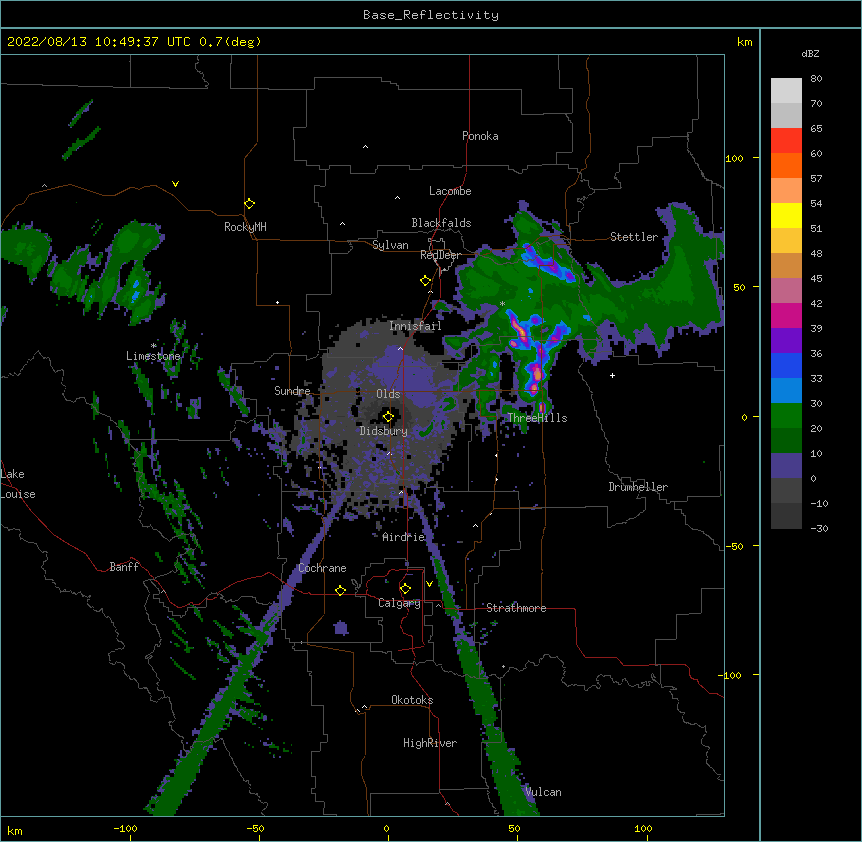862x842 pixels.
Task: Click the dBZ legend heading
Action: pyautogui.click(x=810, y=53)
